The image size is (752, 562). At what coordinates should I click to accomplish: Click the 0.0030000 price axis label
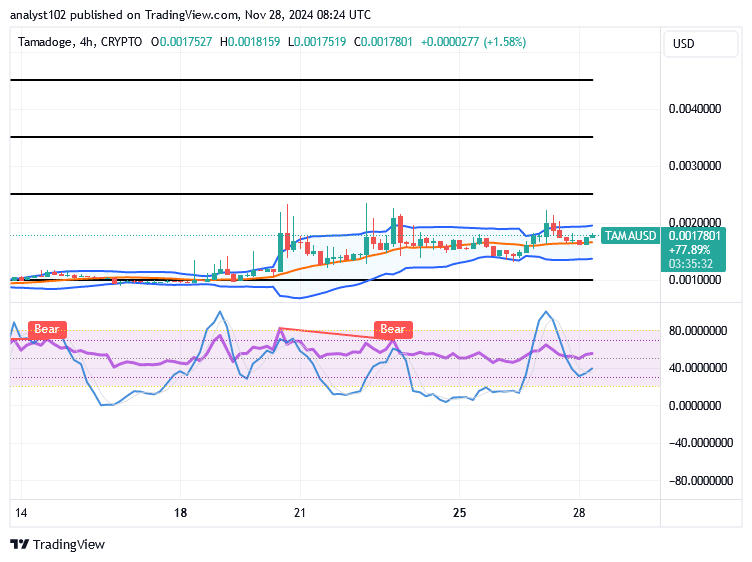coord(695,166)
